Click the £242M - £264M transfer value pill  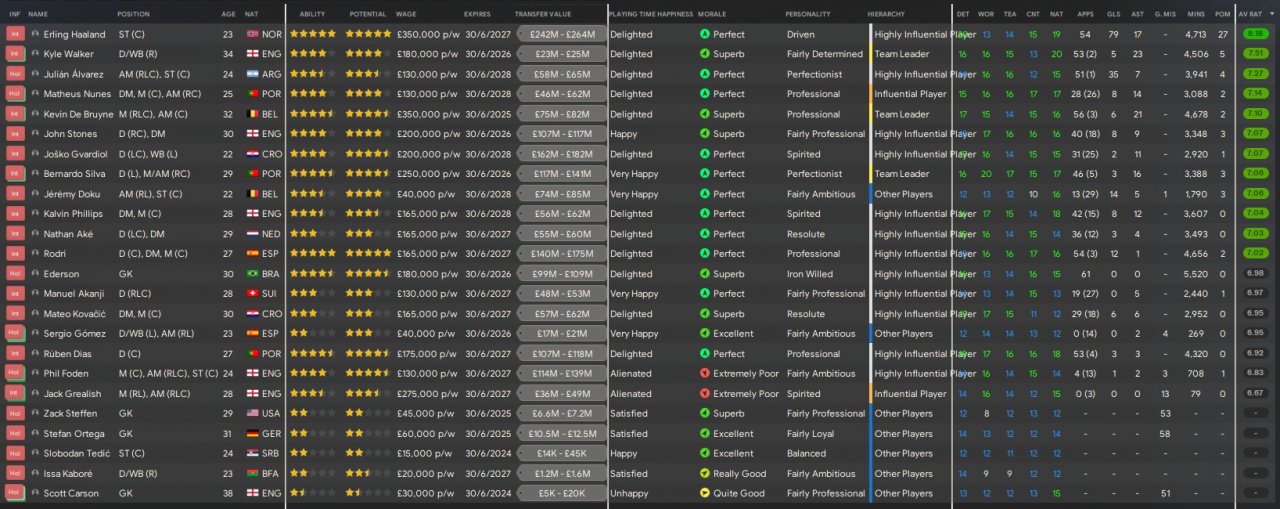(x=562, y=34)
